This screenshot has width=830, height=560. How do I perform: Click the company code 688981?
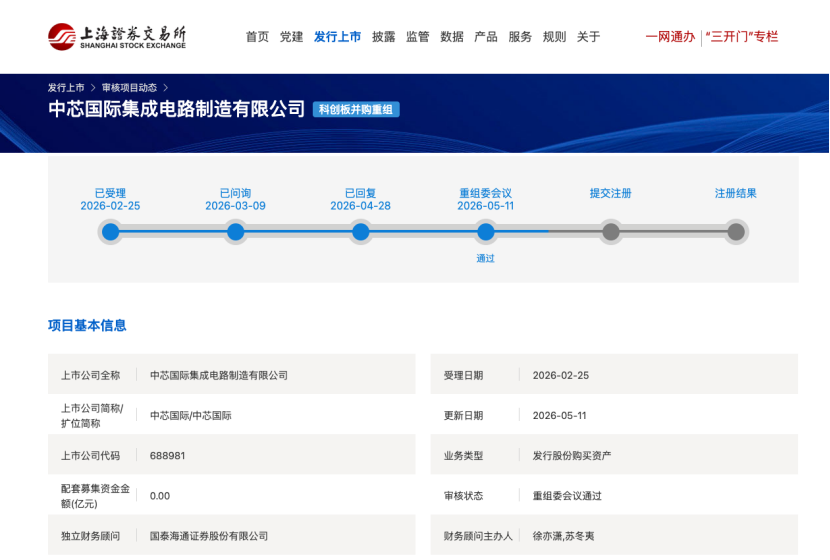coord(167,456)
